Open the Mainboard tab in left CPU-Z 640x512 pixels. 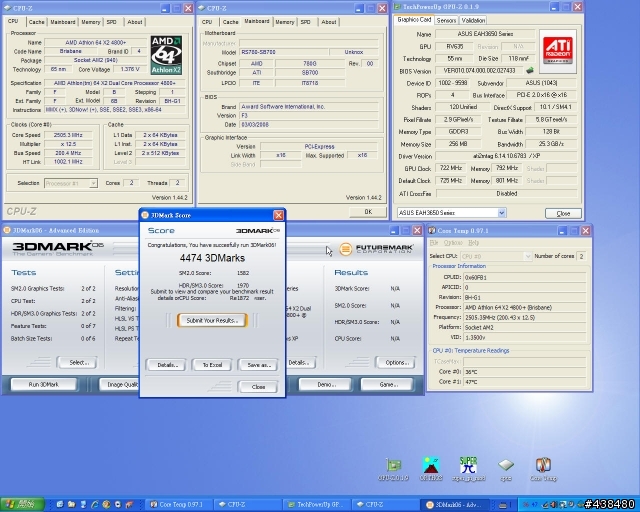click(x=63, y=22)
